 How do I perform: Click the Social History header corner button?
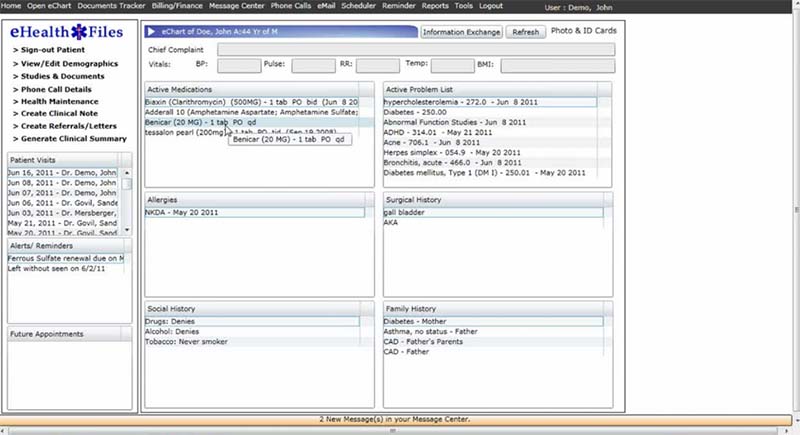tap(367, 309)
